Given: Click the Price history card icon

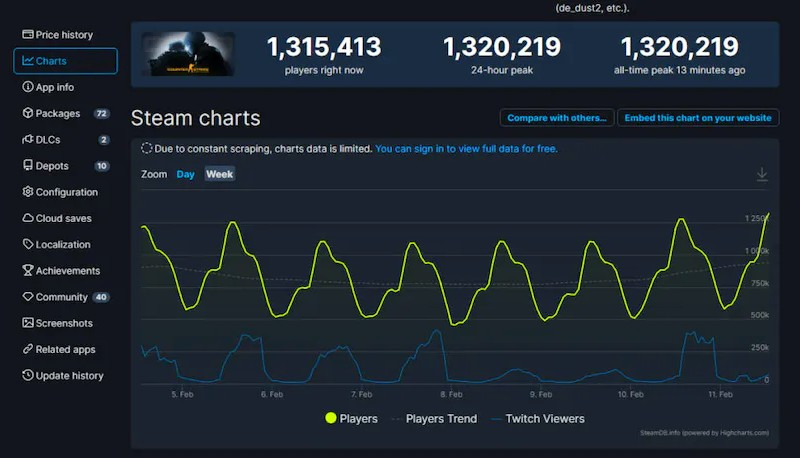Looking at the screenshot, I should [x=28, y=34].
